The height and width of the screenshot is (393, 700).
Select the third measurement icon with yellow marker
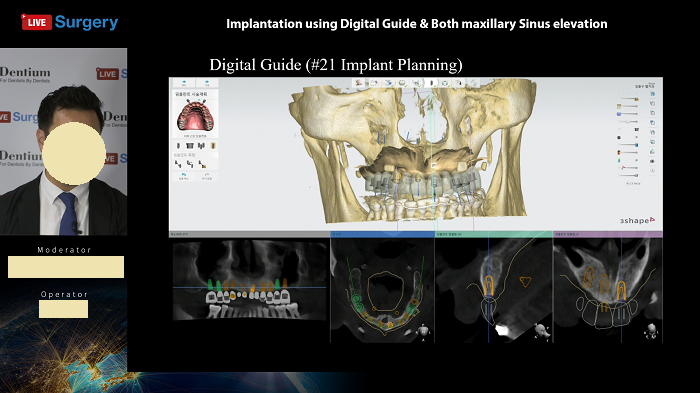click(x=202, y=164)
